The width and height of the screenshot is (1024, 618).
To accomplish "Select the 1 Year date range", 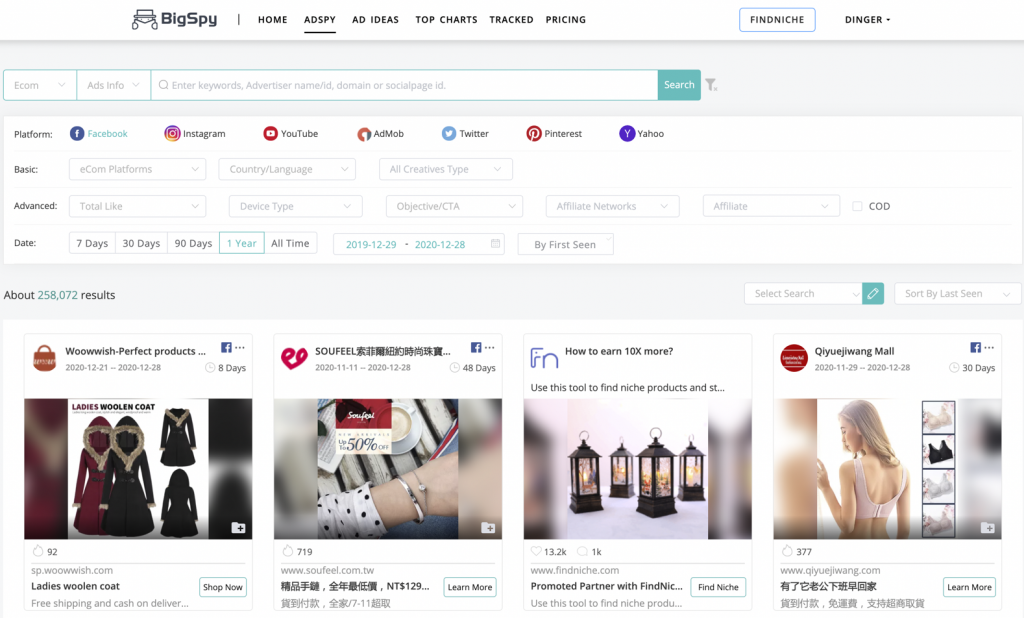I will point(242,243).
